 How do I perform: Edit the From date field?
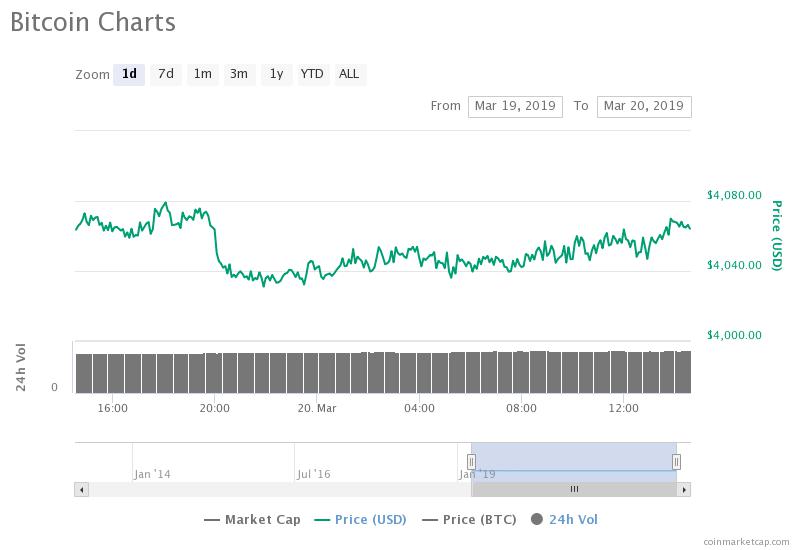(x=515, y=106)
